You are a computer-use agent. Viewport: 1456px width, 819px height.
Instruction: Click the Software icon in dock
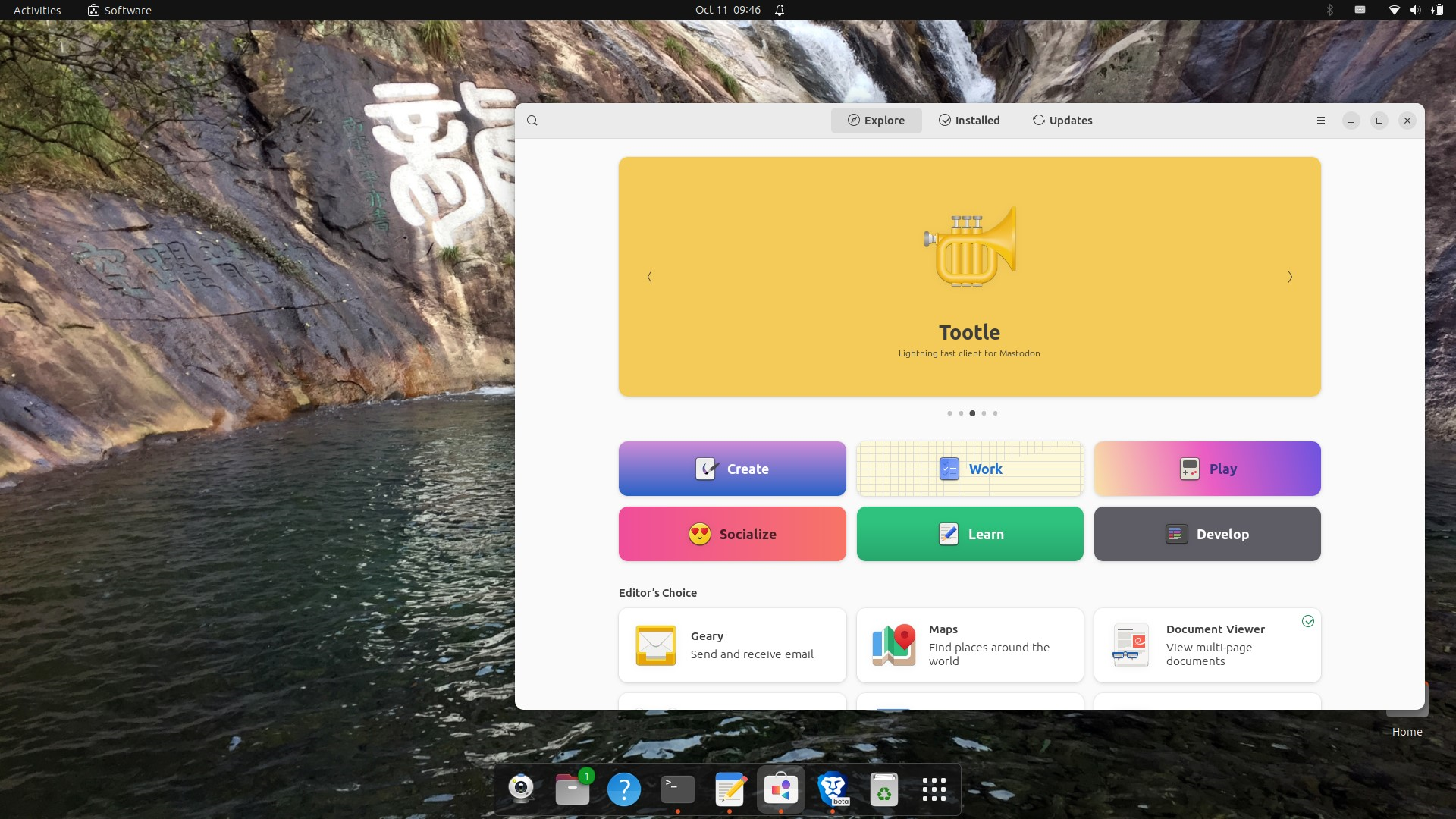pyautogui.click(x=781, y=789)
